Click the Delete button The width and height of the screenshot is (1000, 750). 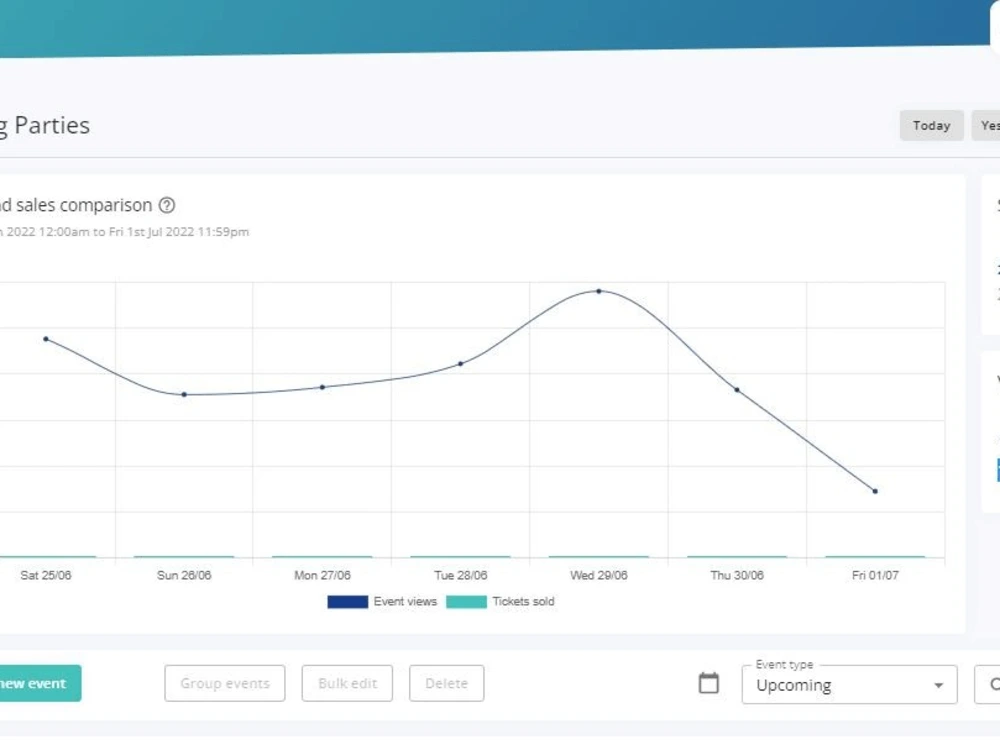pos(446,683)
